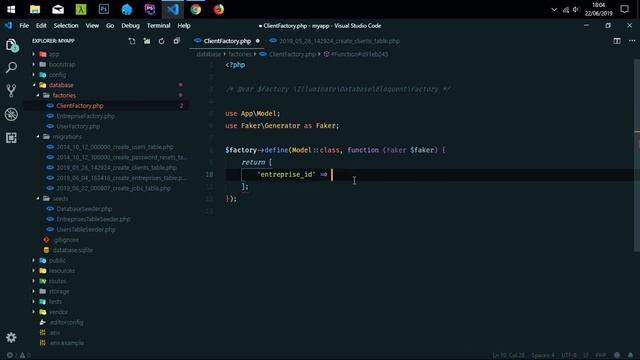Screen dimensions: 640x360
Task: Switch to the ClientFactory.php editor tab
Action: tap(227, 41)
